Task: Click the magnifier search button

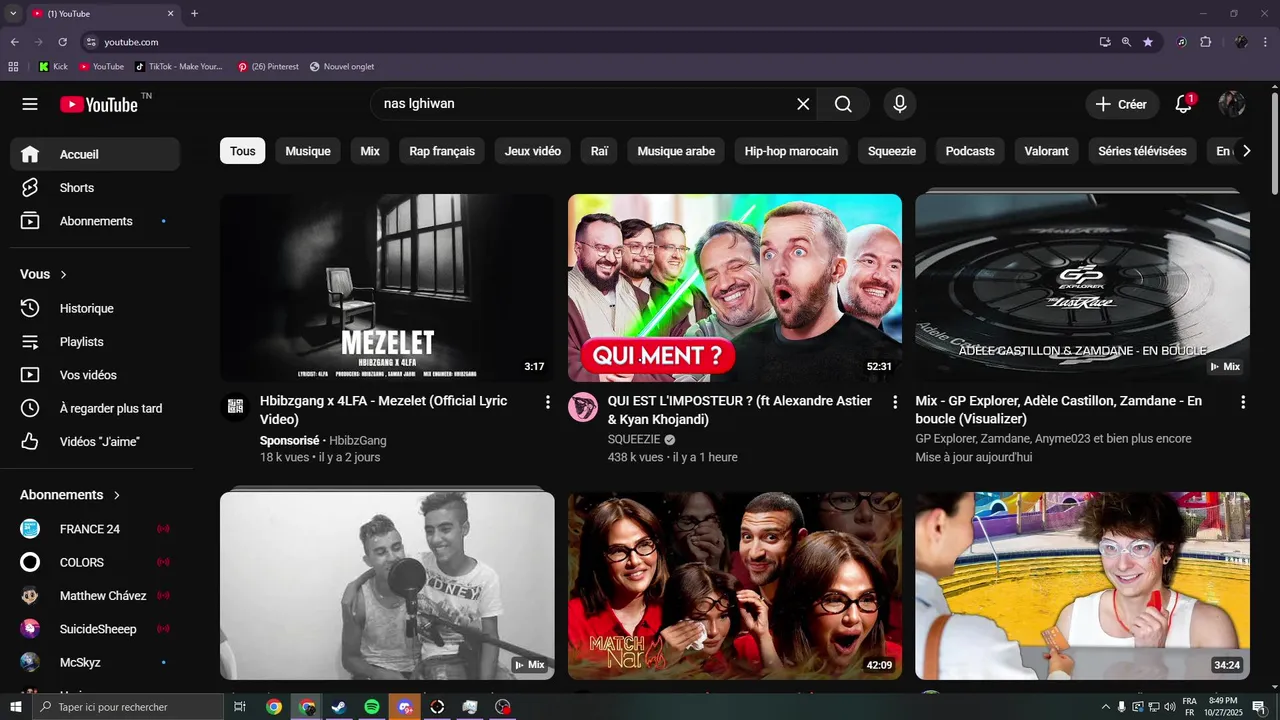Action: pyautogui.click(x=843, y=104)
